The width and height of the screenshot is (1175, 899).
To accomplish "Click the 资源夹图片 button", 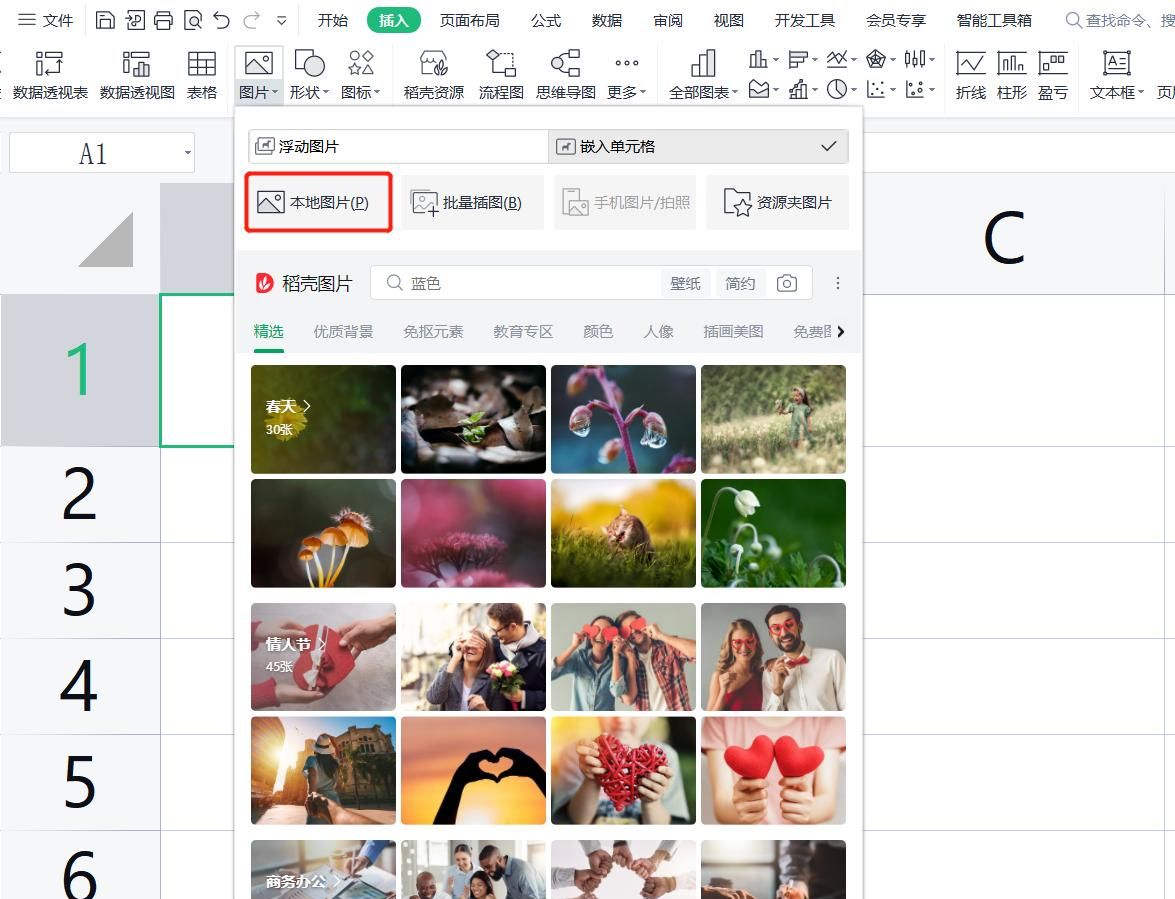I will (x=778, y=202).
